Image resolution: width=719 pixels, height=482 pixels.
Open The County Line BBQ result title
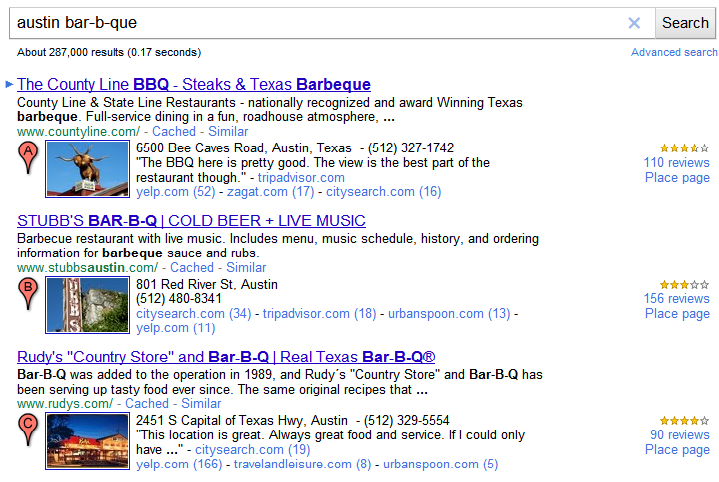click(x=194, y=84)
